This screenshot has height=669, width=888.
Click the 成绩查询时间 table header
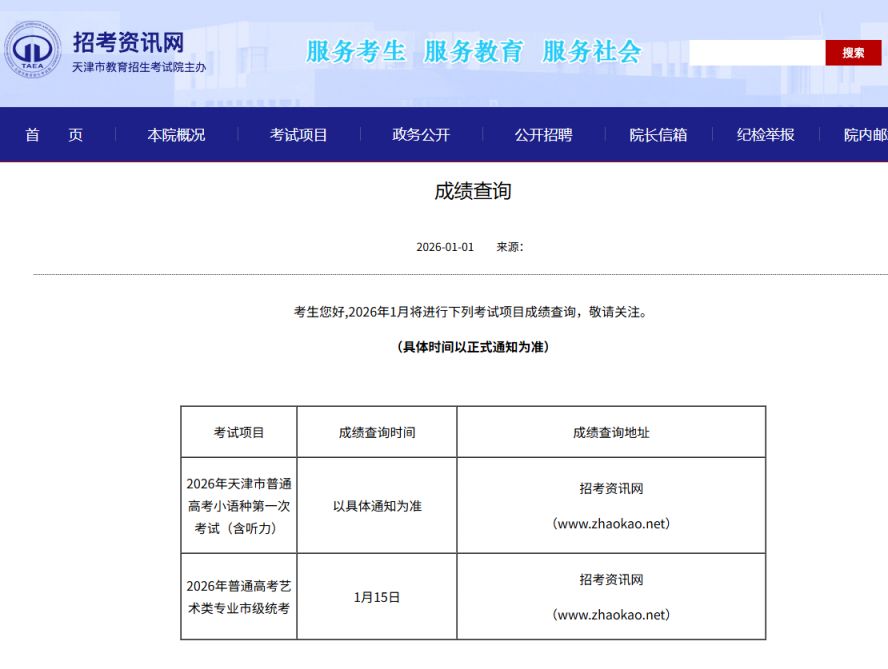[x=377, y=433]
